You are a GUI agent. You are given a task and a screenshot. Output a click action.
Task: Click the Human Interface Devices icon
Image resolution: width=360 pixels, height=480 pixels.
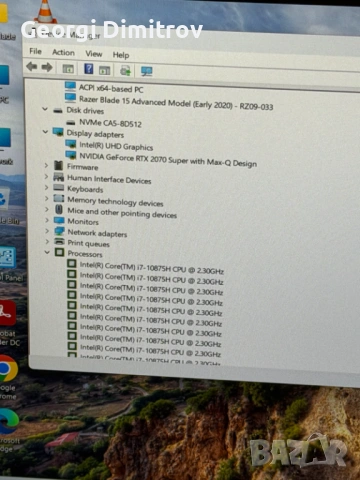click(x=59, y=177)
